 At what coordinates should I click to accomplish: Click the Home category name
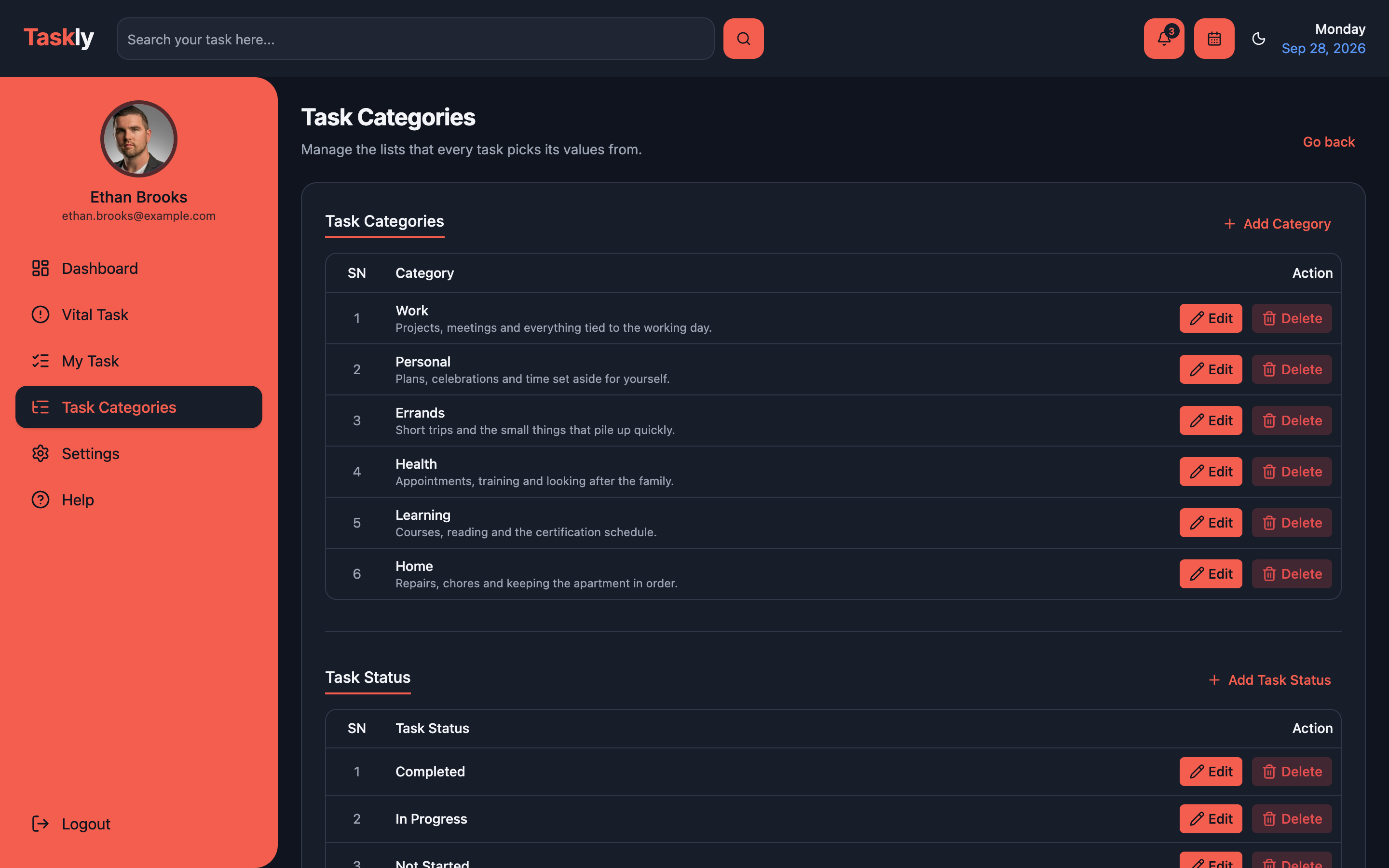(x=414, y=566)
